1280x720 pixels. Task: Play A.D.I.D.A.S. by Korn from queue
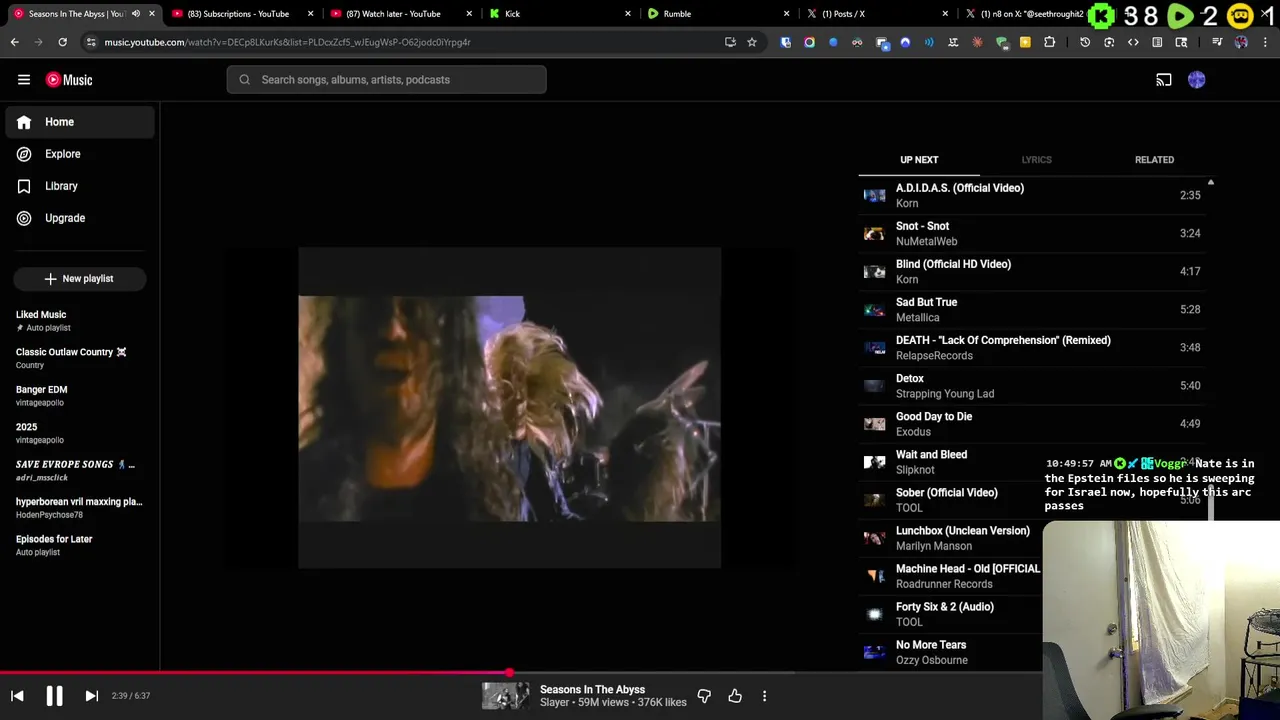tap(1033, 195)
